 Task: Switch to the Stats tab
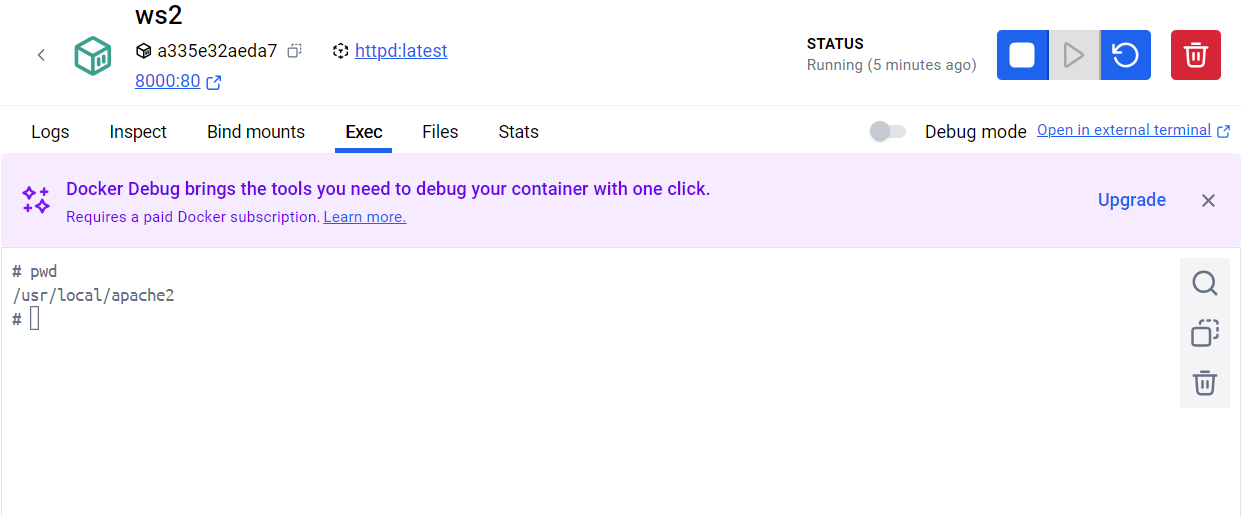tap(518, 132)
